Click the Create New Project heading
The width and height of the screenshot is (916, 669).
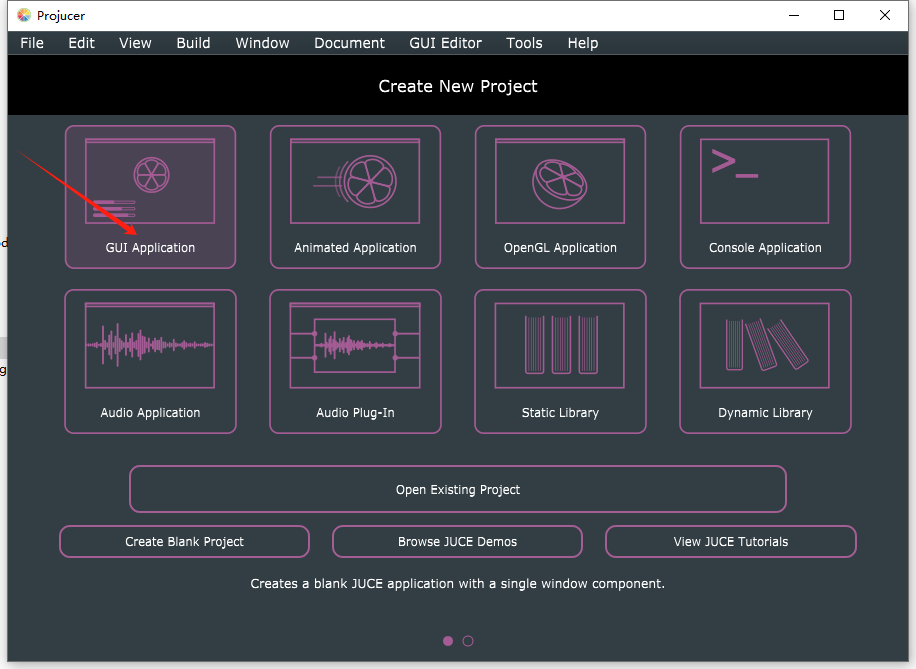pyautogui.click(x=458, y=86)
